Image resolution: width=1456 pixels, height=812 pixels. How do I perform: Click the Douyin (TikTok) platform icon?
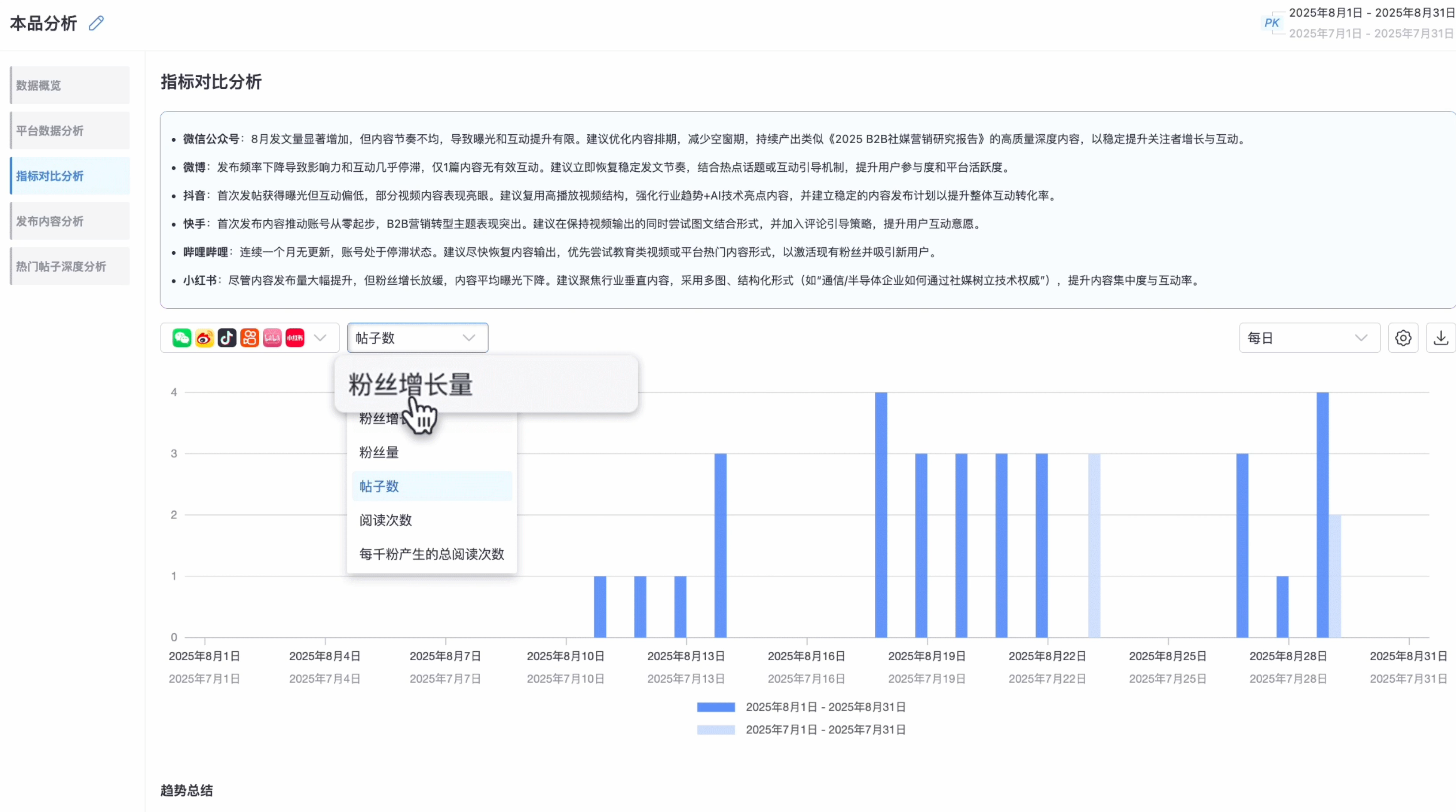(227, 338)
